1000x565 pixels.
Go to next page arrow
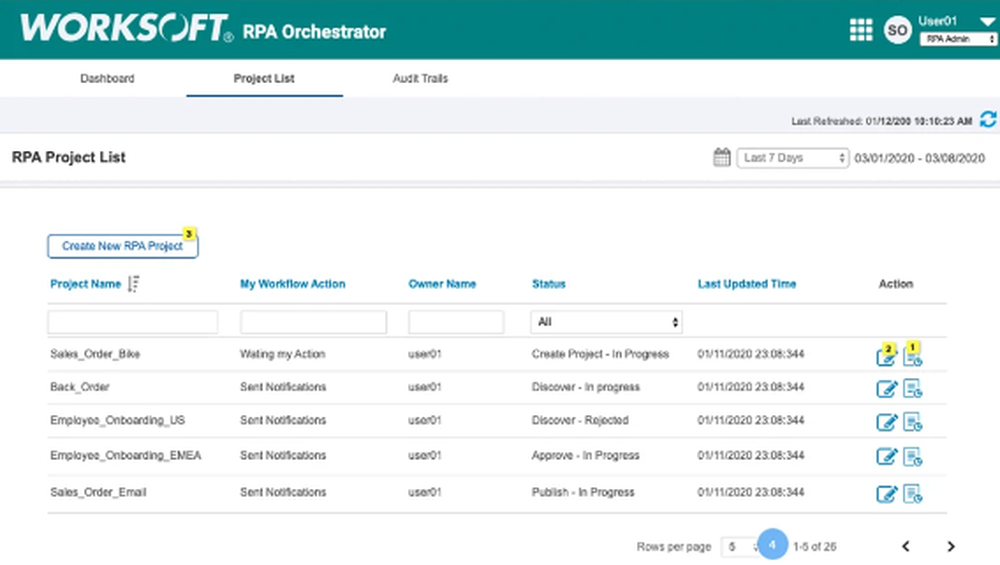coord(951,547)
